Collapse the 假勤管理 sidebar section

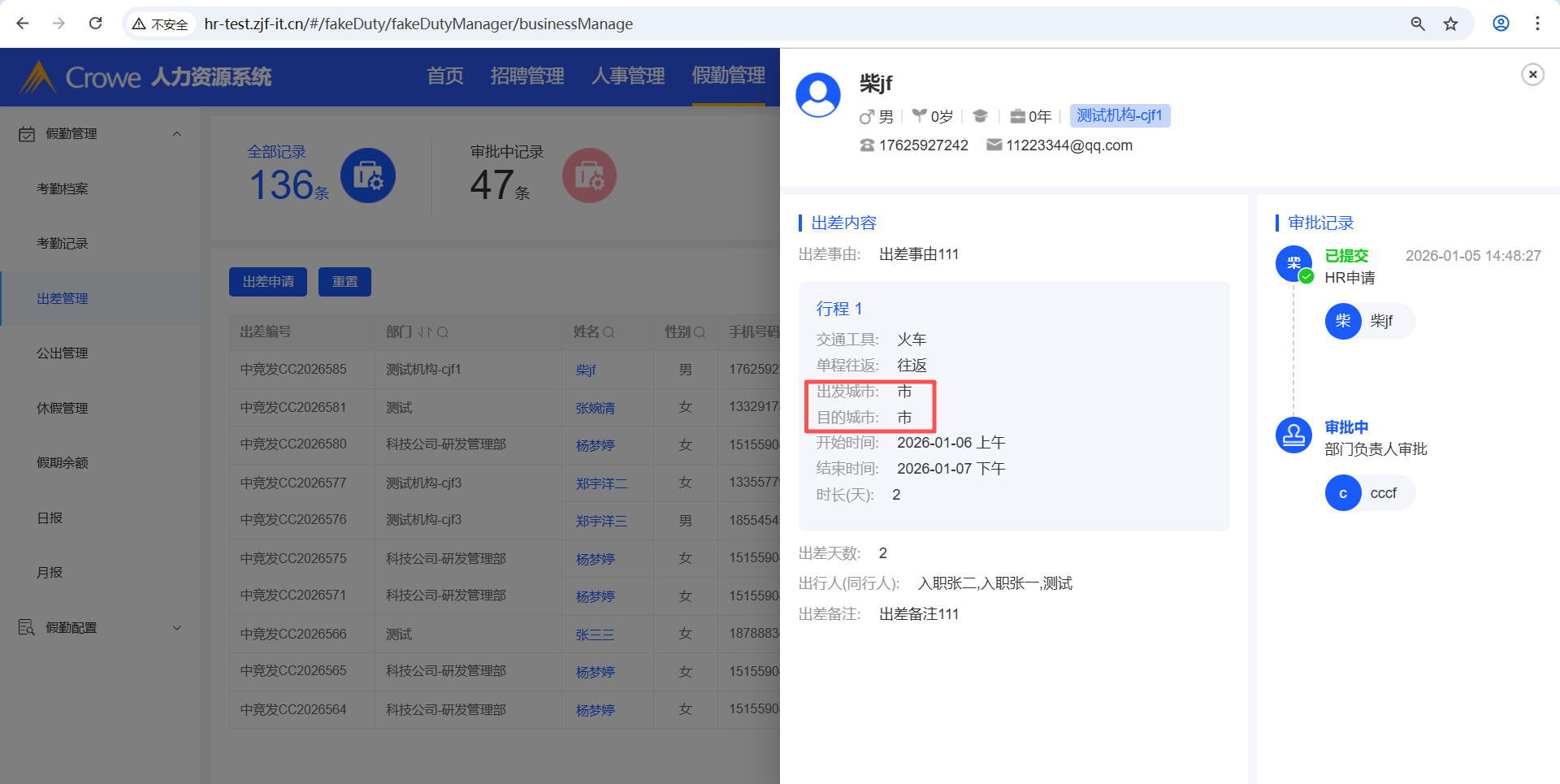(x=176, y=134)
